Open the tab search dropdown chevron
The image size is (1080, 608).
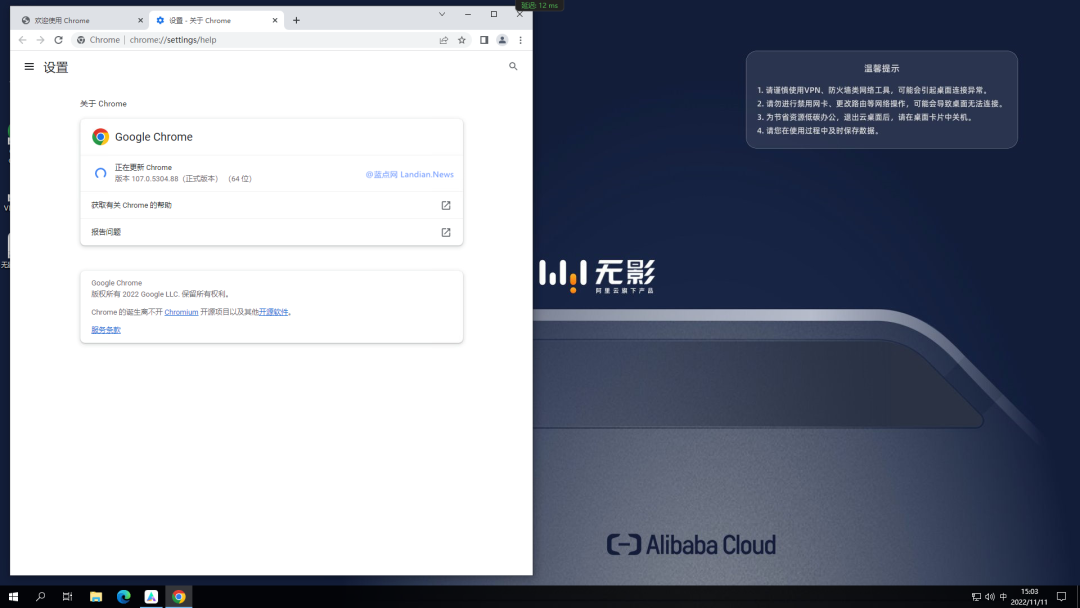(x=442, y=14)
